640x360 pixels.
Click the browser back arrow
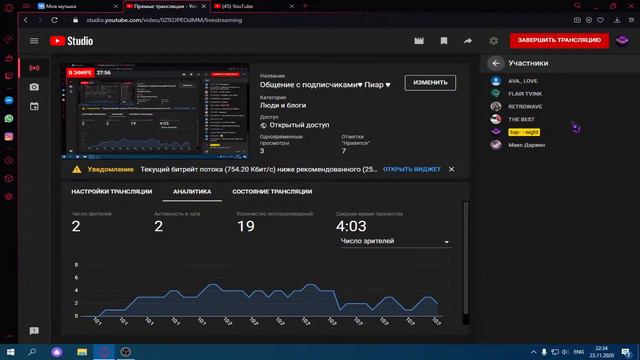(x=26, y=20)
